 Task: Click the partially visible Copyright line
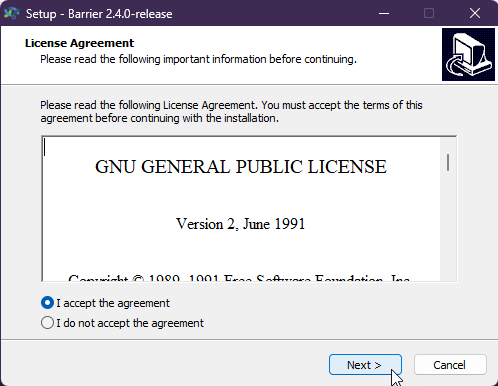[239, 277]
